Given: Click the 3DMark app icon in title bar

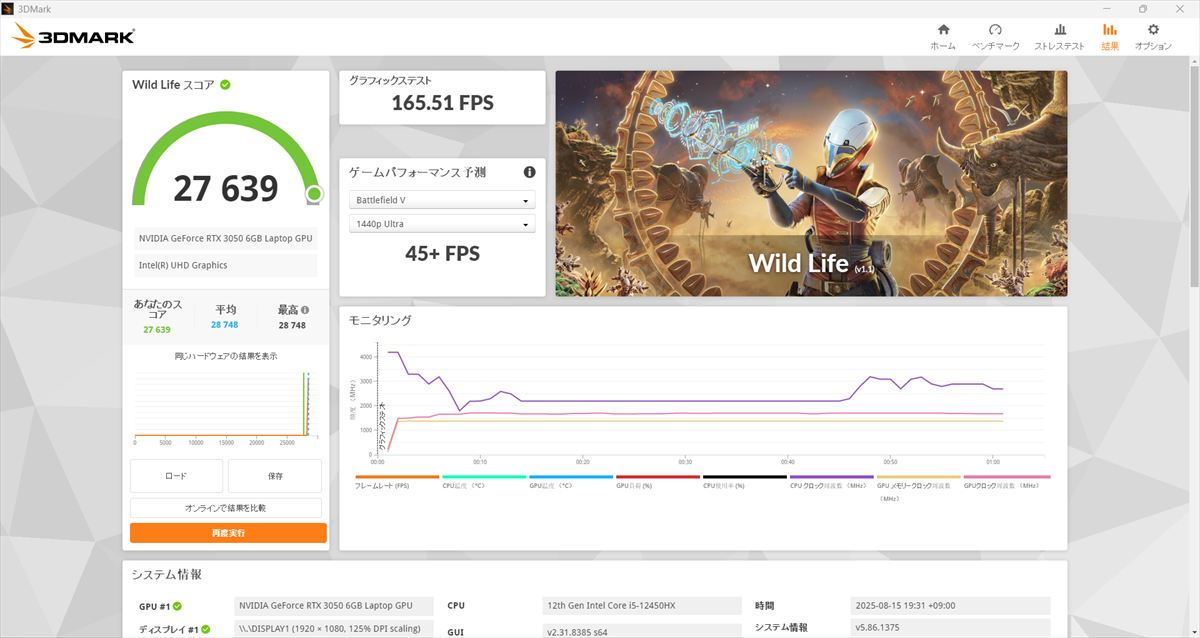Looking at the screenshot, I should tap(9, 8).
